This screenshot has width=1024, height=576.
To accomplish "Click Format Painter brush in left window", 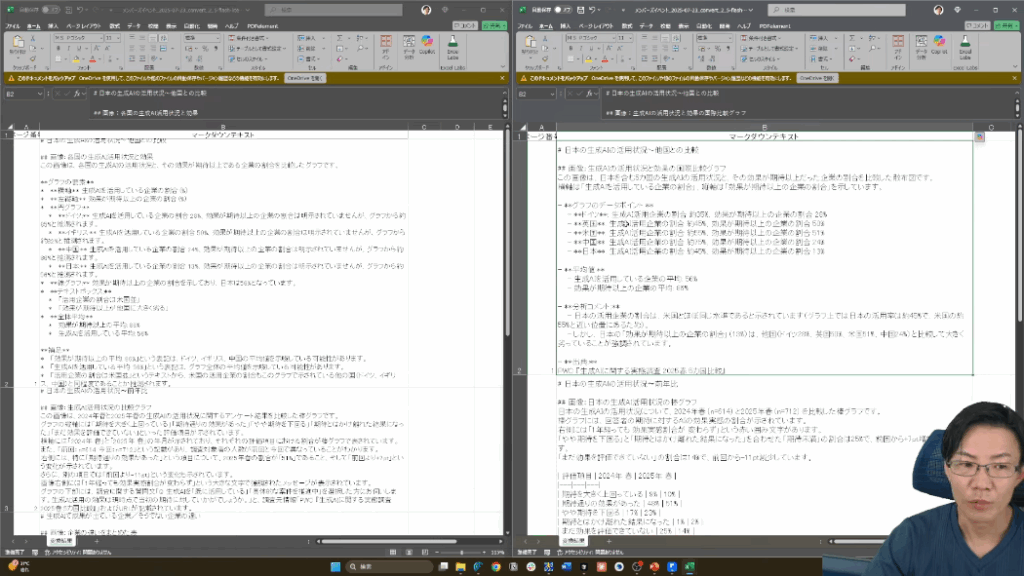I will (x=33, y=58).
